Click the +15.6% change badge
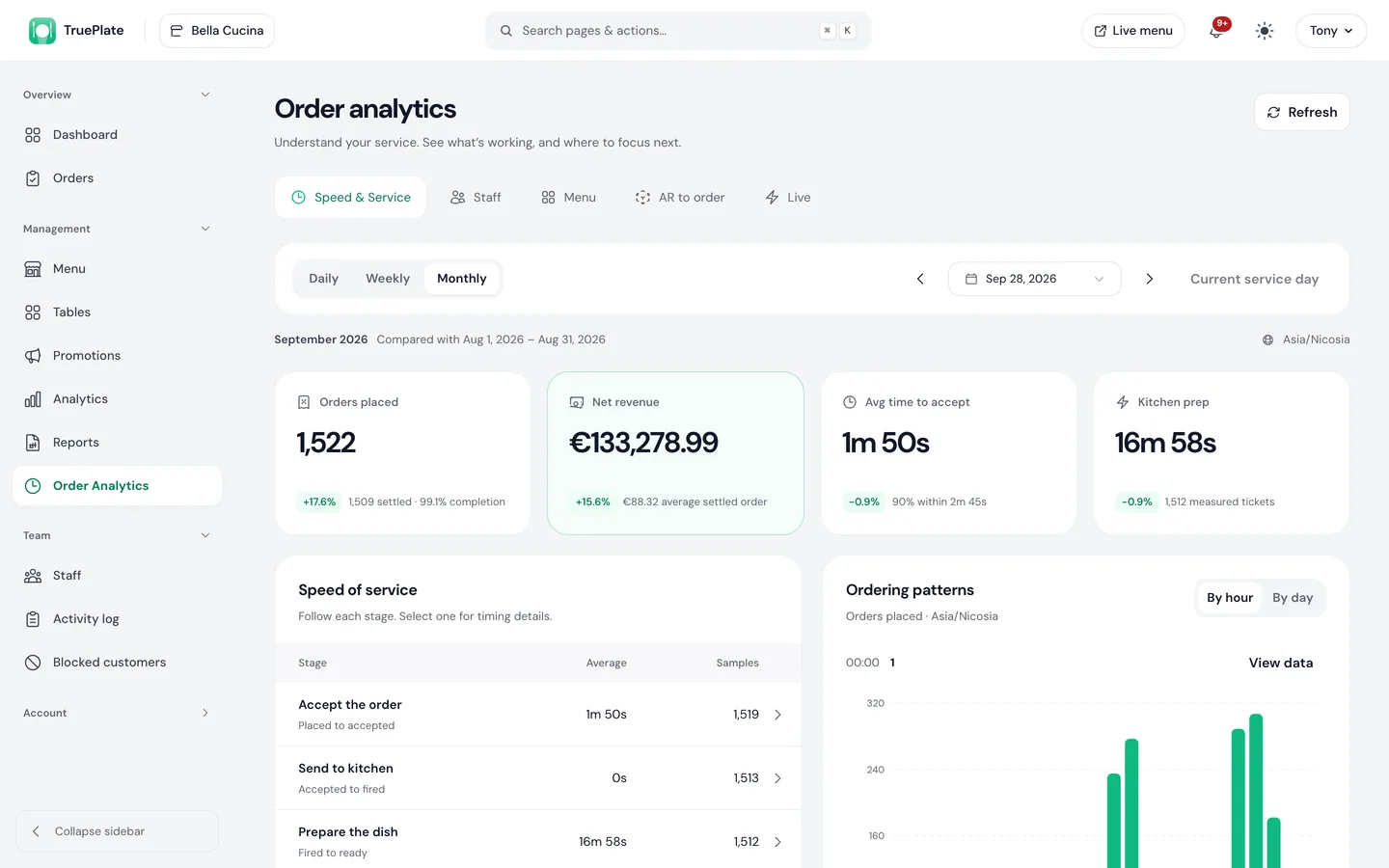Viewport: 1389px width, 868px height. click(592, 502)
